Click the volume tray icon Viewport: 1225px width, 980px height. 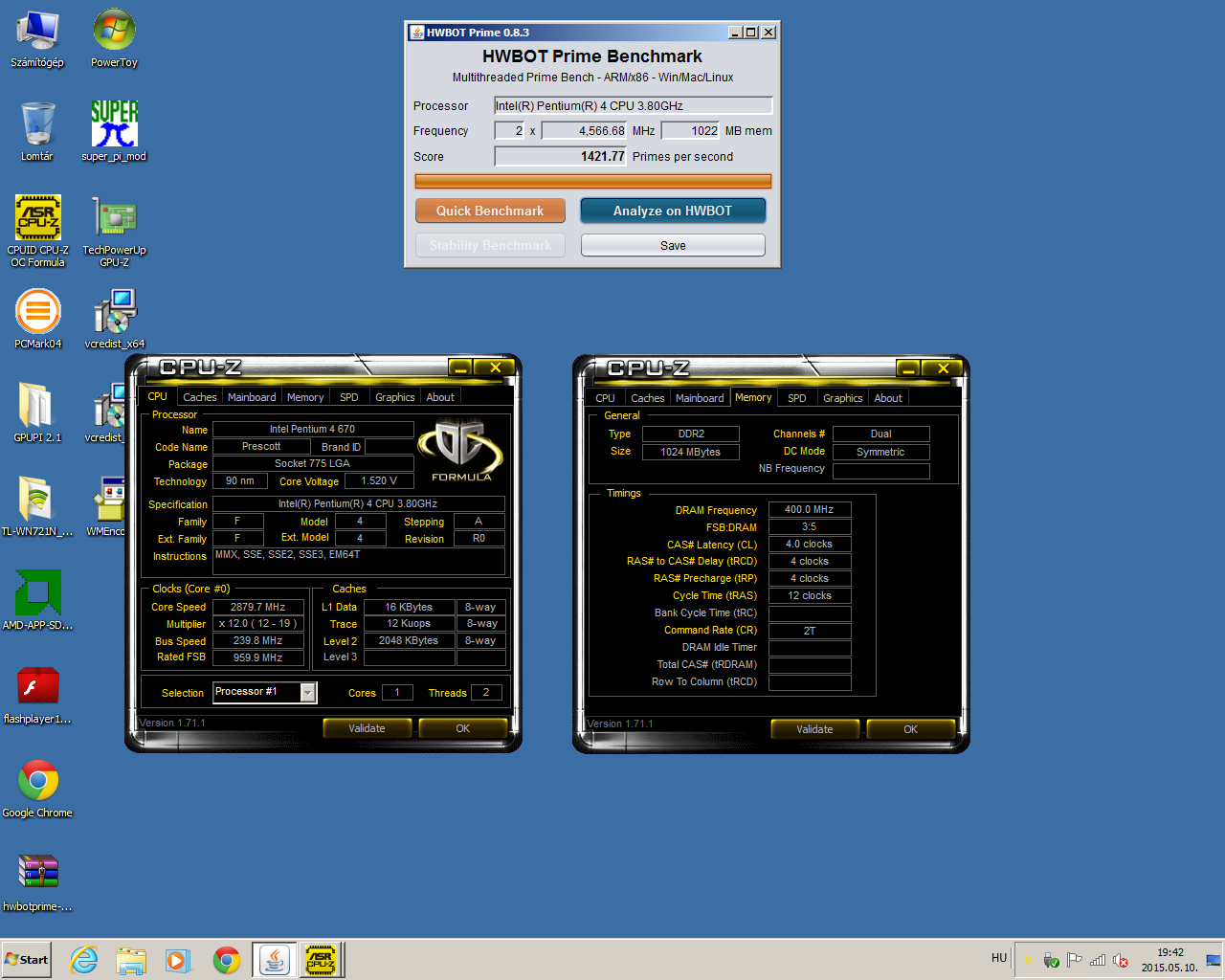point(1121,960)
